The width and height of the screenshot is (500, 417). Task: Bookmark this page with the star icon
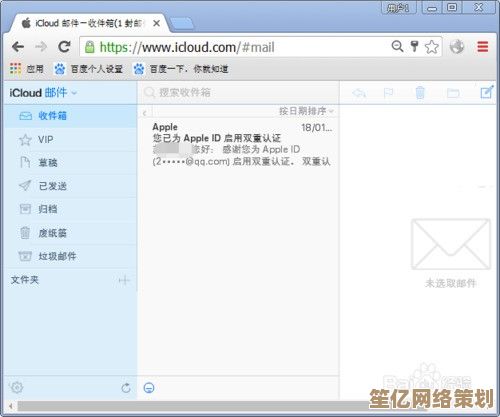pyautogui.click(x=432, y=47)
